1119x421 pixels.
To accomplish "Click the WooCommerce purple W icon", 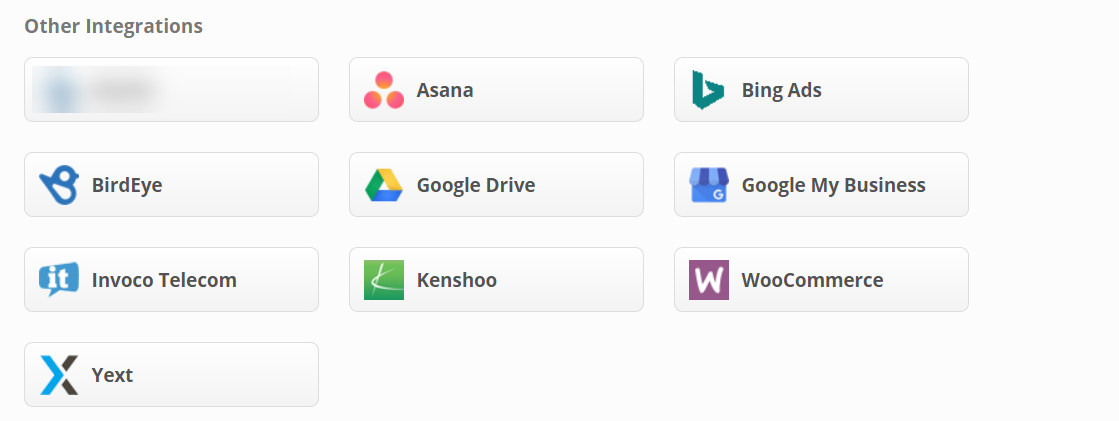I will click(x=708, y=280).
